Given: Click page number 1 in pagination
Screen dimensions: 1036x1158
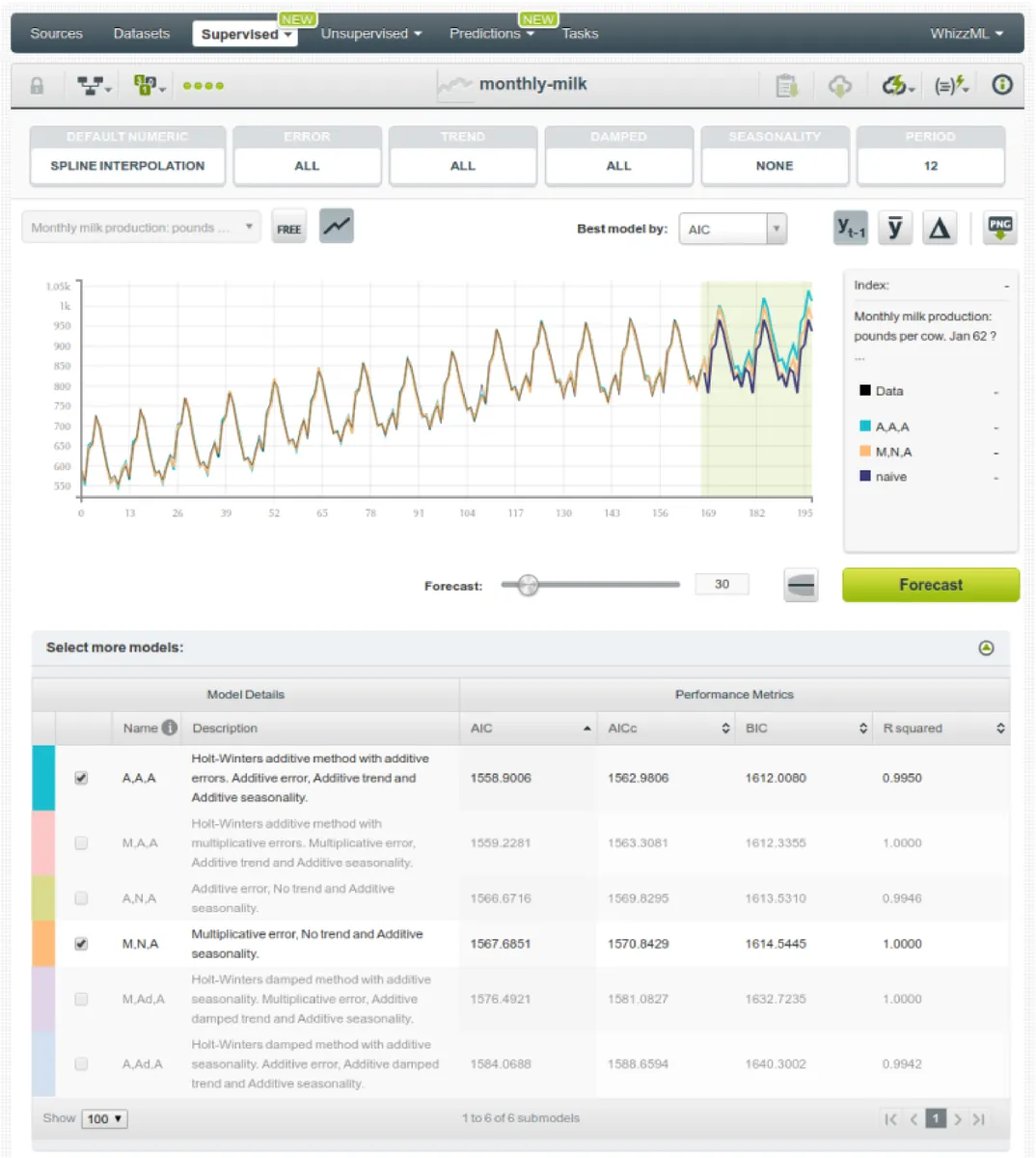Looking at the screenshot, I should [936, 1119].
